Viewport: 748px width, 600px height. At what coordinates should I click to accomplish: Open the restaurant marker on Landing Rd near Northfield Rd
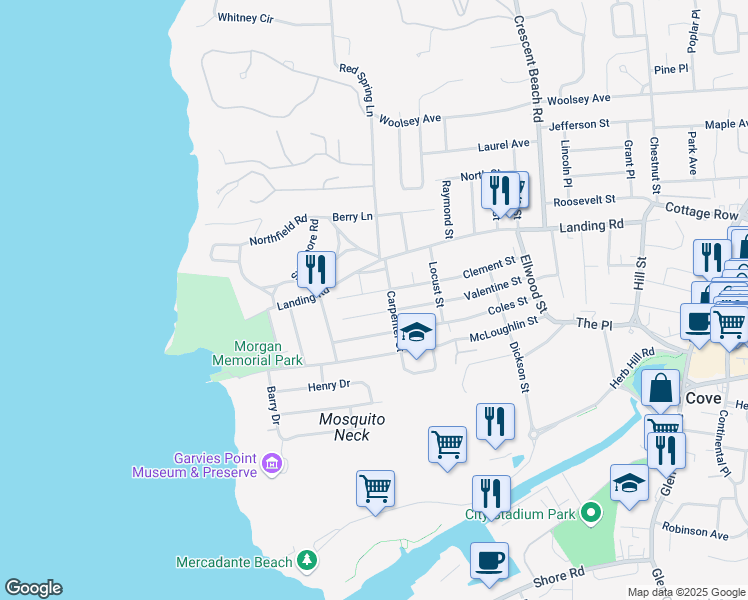[316, 272]
